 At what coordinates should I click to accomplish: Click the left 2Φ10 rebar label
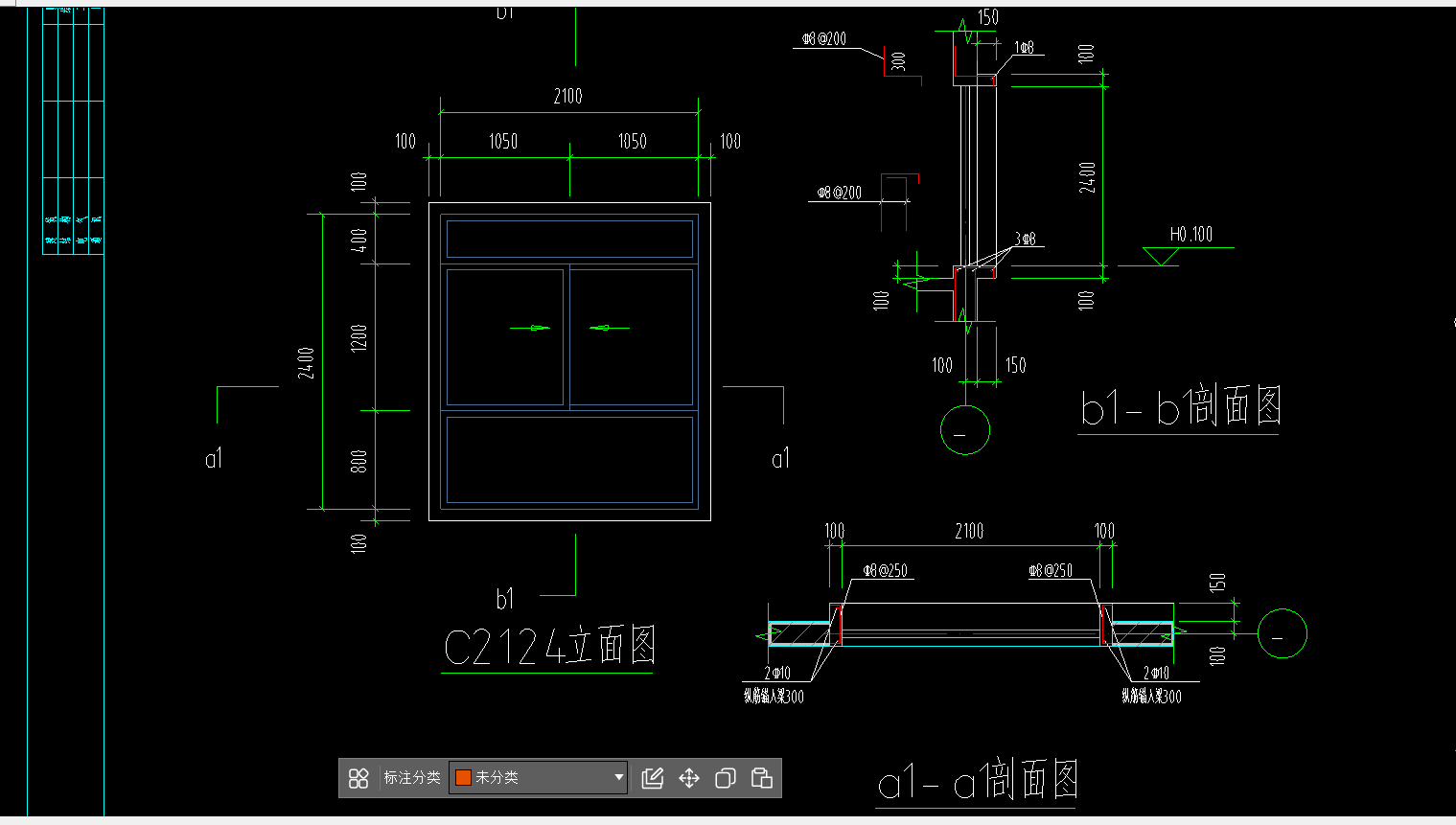pos(777,674)
